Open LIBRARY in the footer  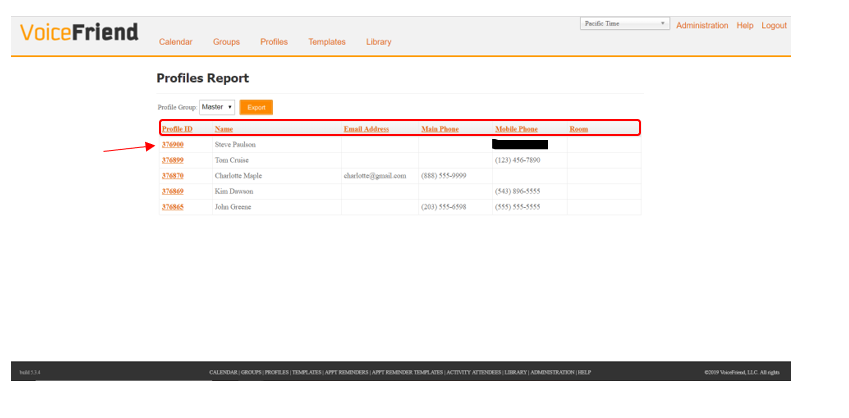point(515,373)
